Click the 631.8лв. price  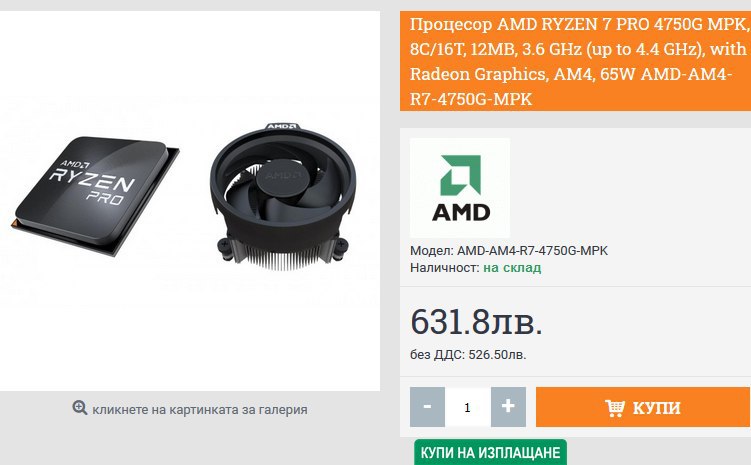476,321
